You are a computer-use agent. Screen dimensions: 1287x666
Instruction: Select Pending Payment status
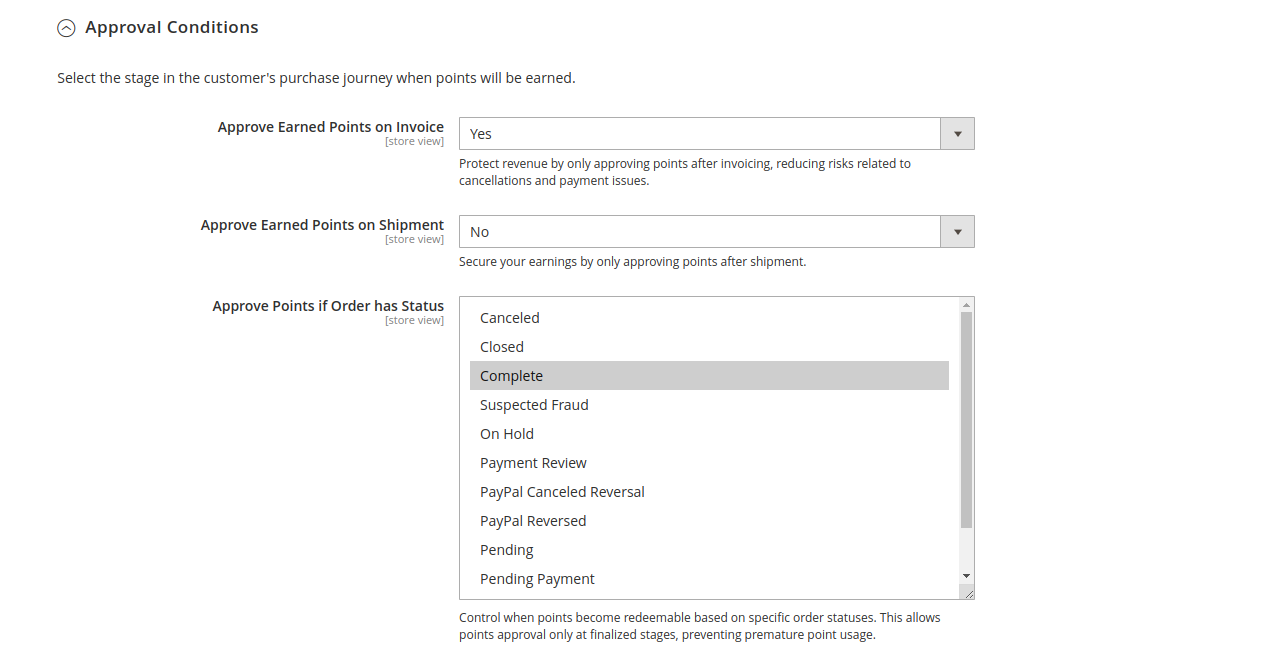(x=537, y=578)
